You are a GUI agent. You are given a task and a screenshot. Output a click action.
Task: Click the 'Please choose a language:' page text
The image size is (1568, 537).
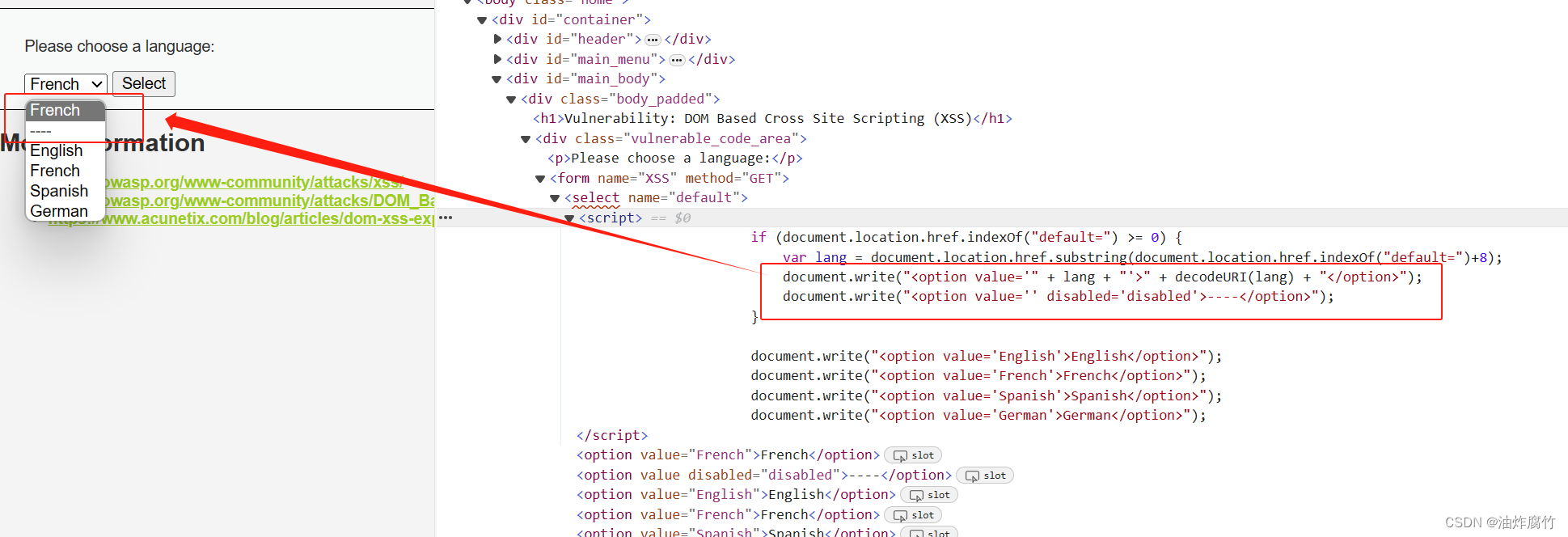pyautogui.click(x=120, y=47)
